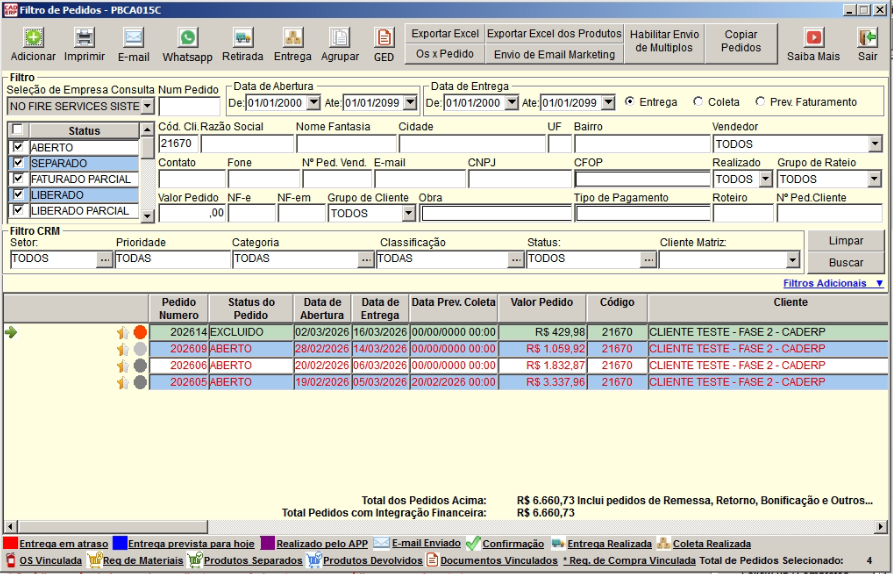Click the Entrega boxes icon
893x574 pixels.
[293, 38]
